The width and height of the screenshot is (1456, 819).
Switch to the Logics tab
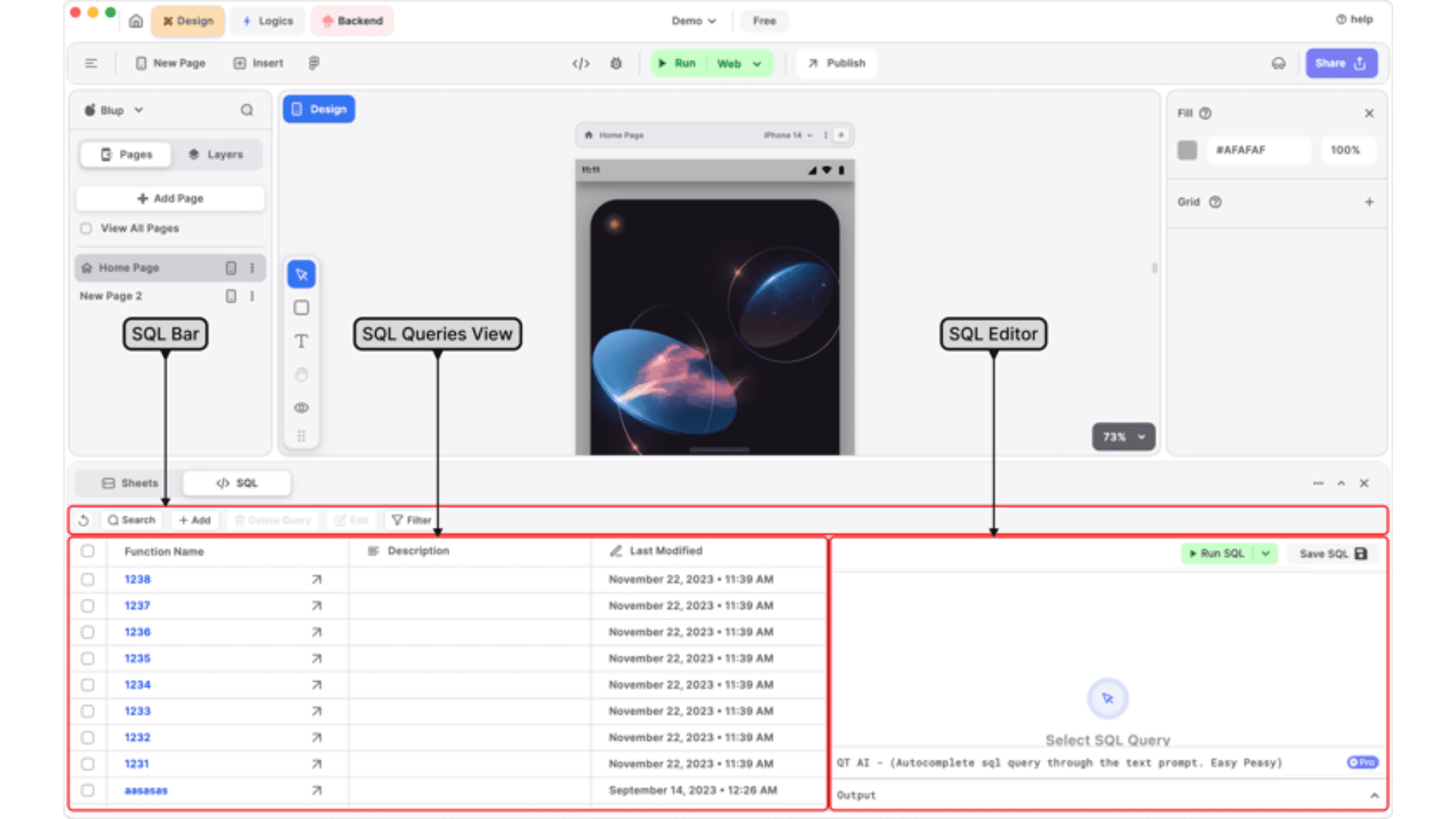click(x=268, y=21)
